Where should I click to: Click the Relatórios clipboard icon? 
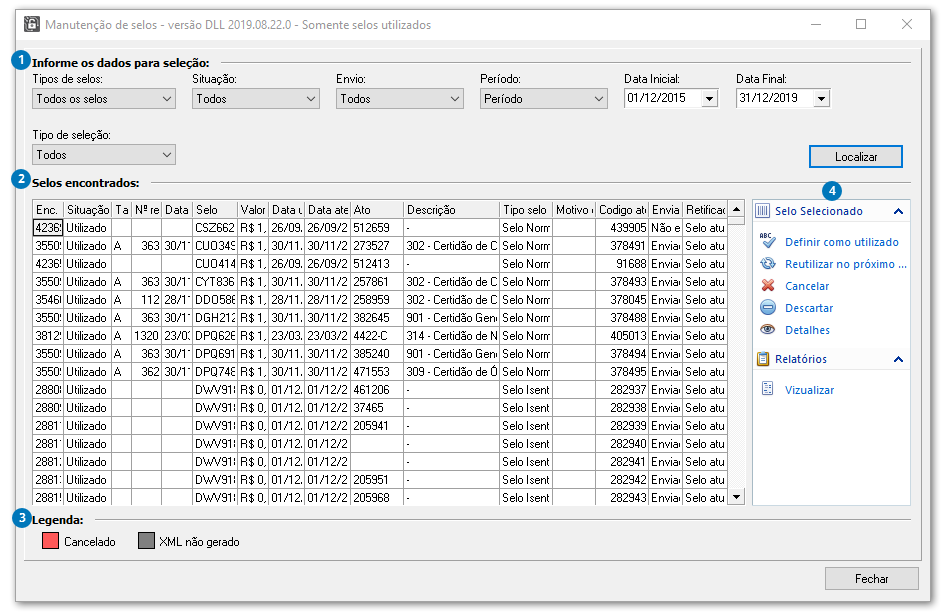pos(763,359)
